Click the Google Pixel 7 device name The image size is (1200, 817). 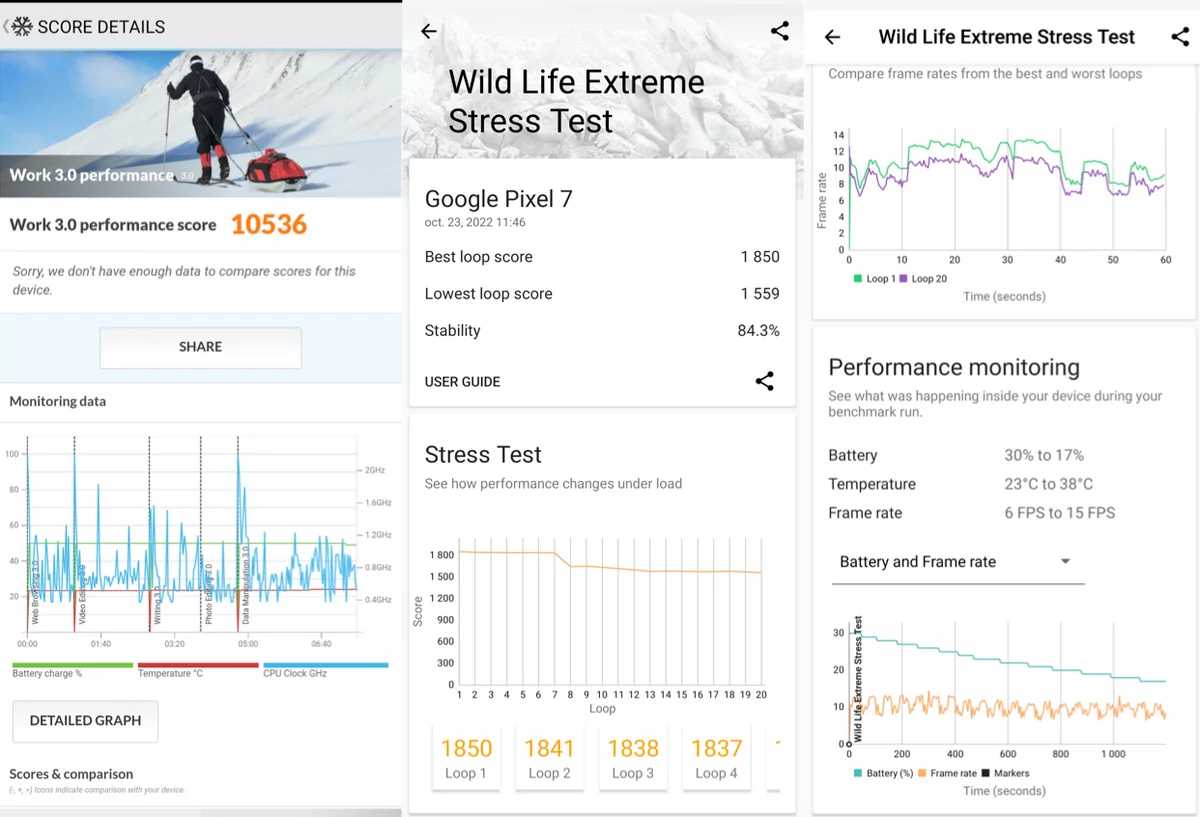(x=499, y=199)
